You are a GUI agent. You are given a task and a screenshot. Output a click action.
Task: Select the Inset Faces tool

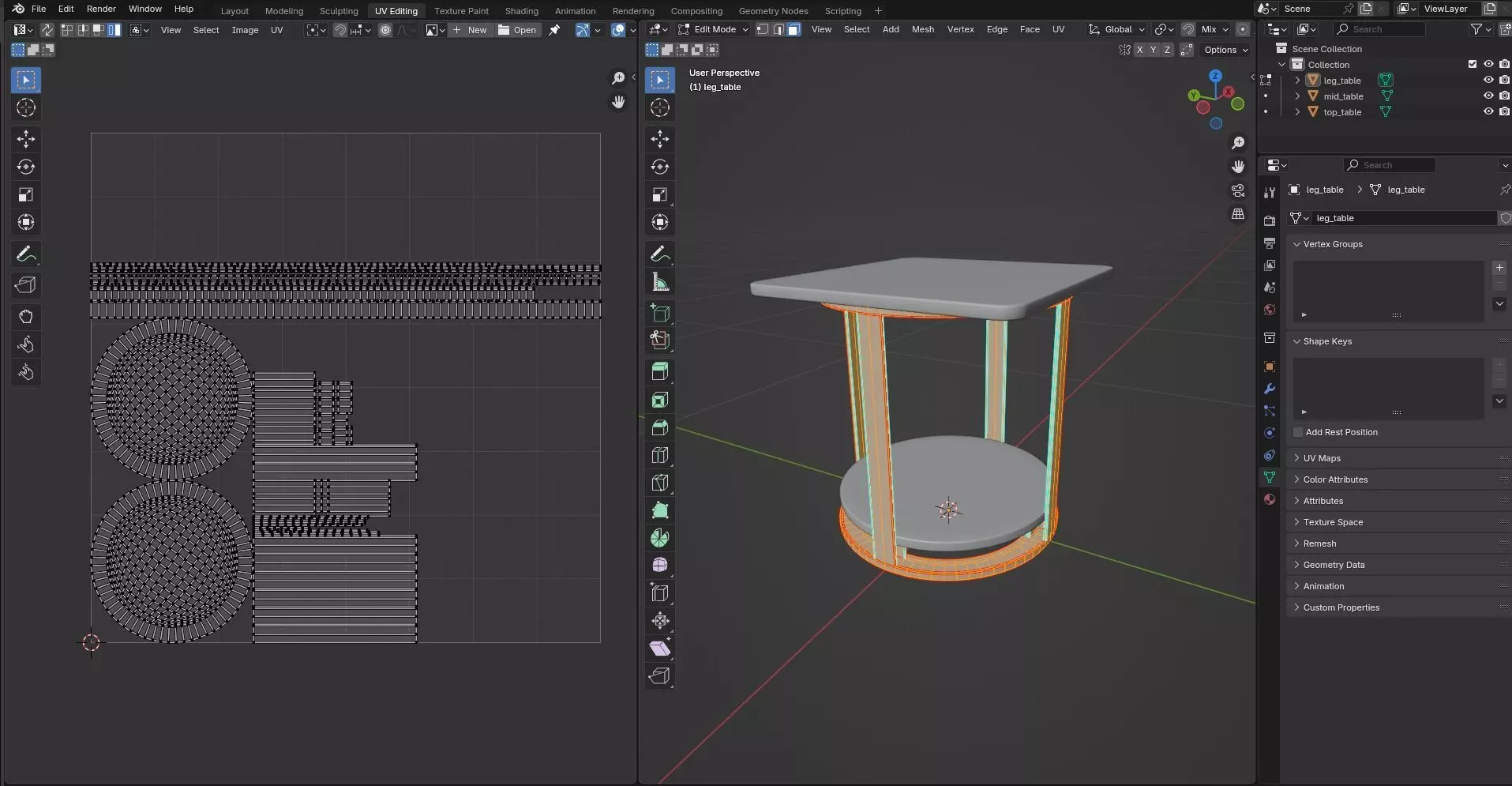pos(660,400)
